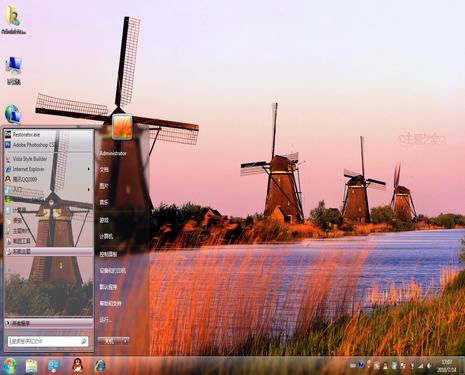
Task: Click the Windows Start orb
Action: pos(9,366)
